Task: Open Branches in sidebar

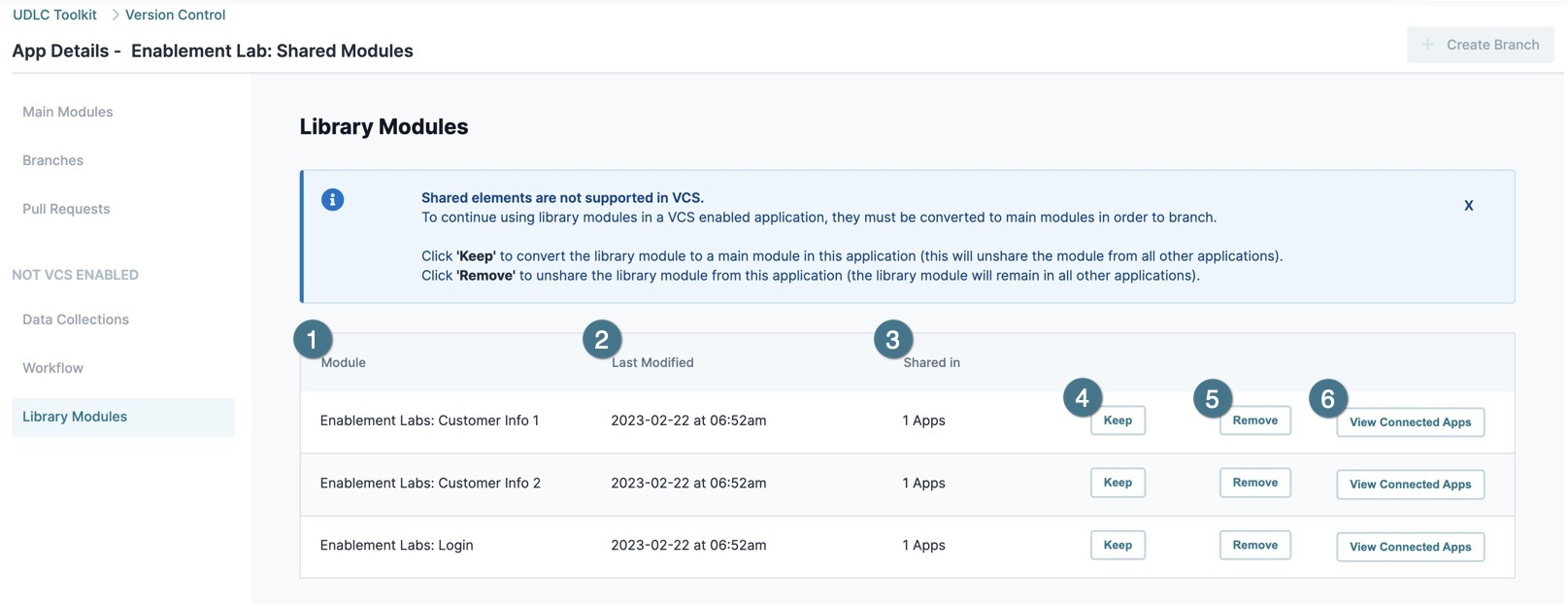Action: pos(52,160)
